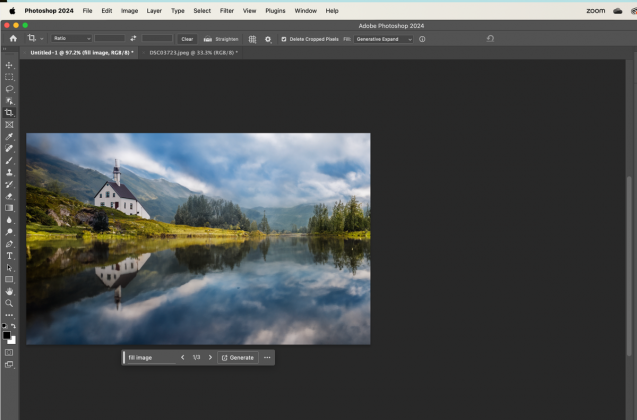Open the Fill Generative Expand dropdown
Viewport: 637px width, 420px height.
pos(383,39)
